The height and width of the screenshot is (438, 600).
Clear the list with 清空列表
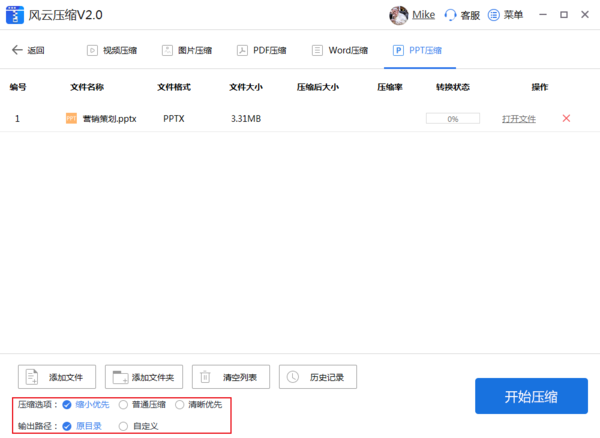click(x=231, y=377)
